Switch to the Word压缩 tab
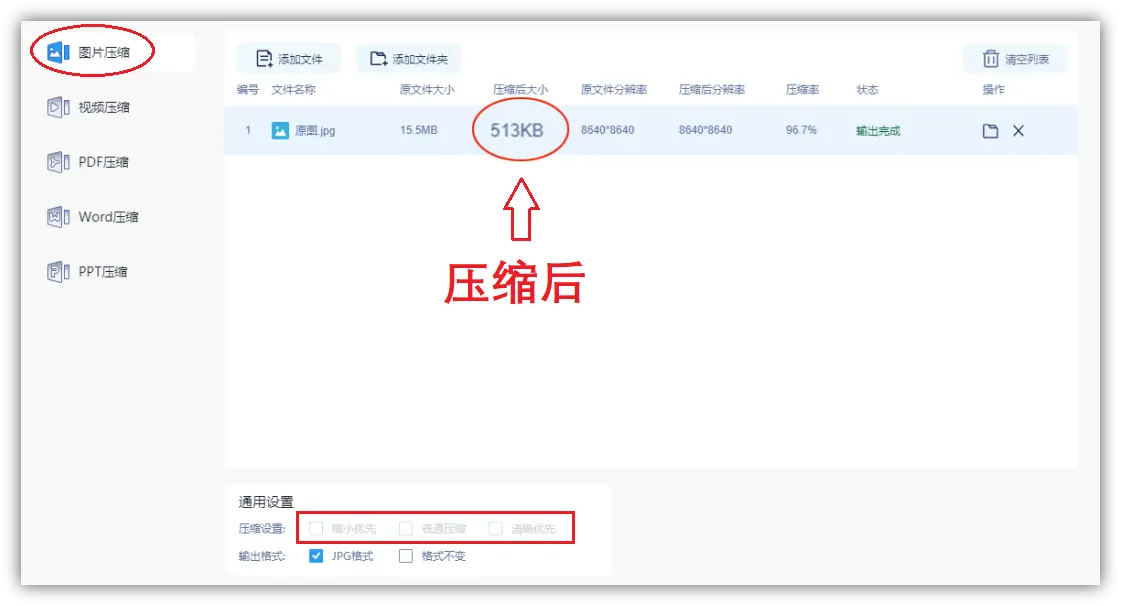 pyautogui.click(x=98, y=217)
